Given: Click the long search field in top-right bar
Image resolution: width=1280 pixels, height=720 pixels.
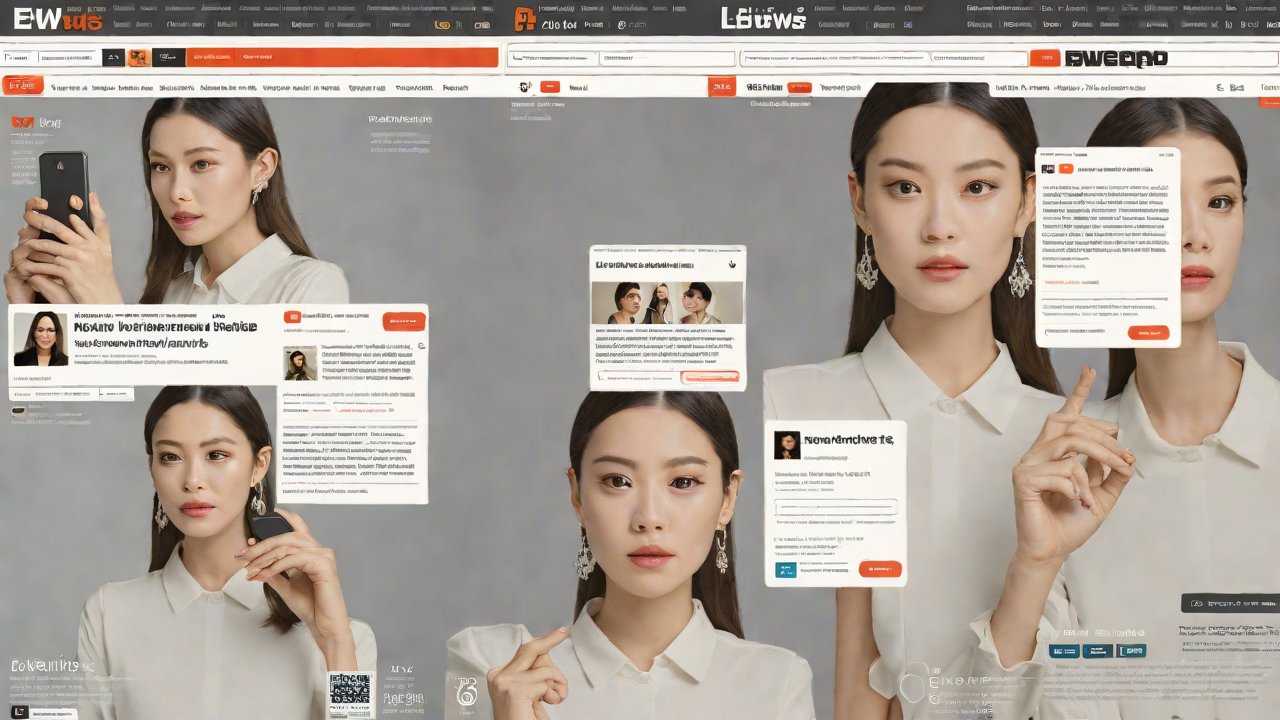Looking at the screenshot, I should point(882,58).
